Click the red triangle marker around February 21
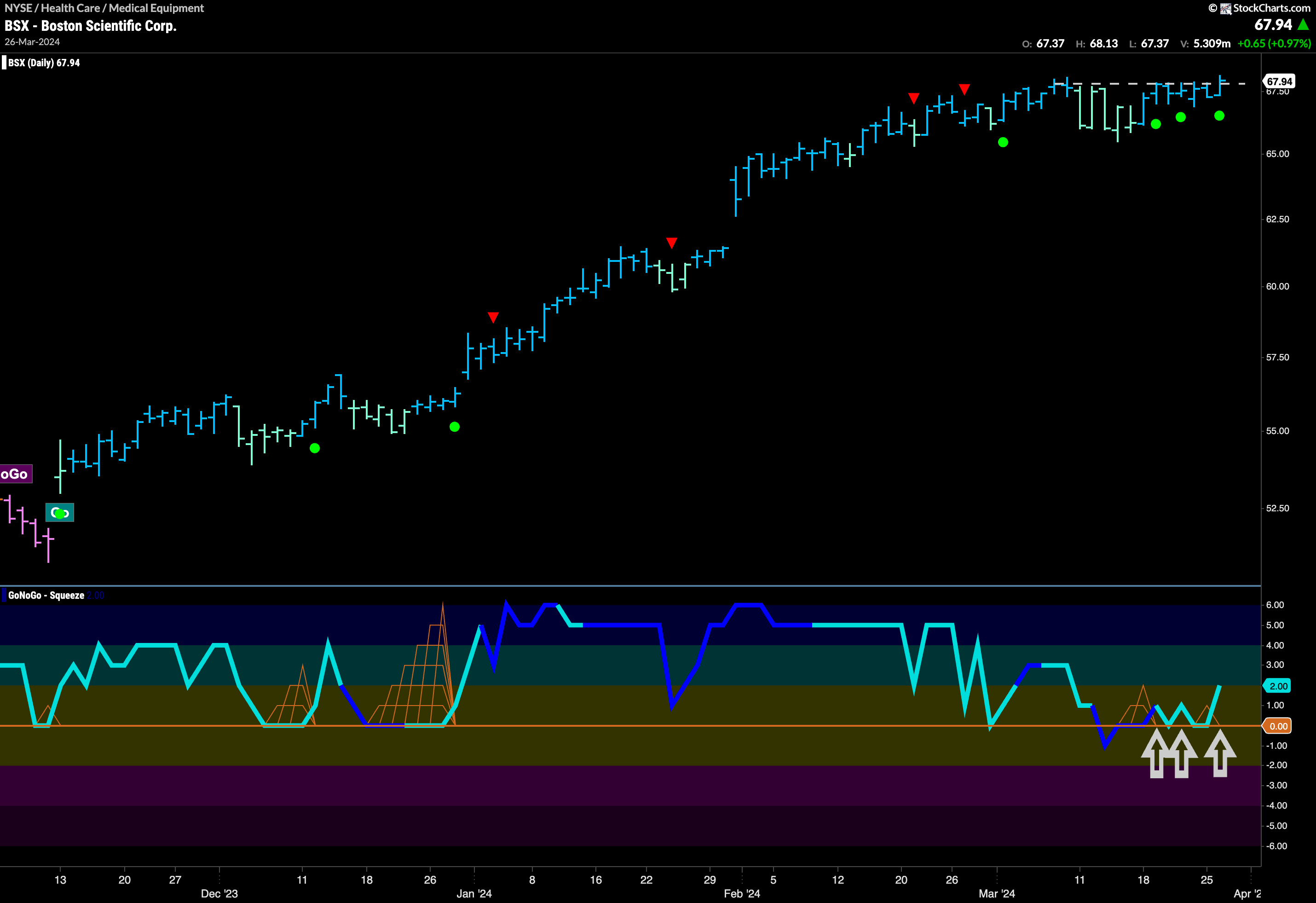This screenshot has width=1316, height=903. pos(913,98)
